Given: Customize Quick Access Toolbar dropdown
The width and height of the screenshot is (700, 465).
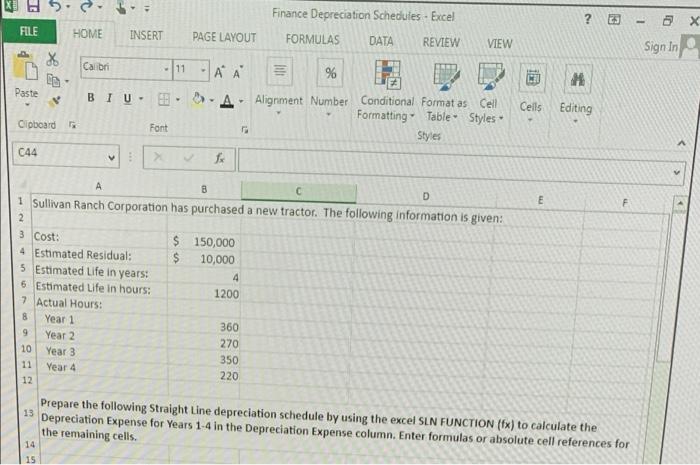Looking at the screenshot, I should (x=147, y=8).
